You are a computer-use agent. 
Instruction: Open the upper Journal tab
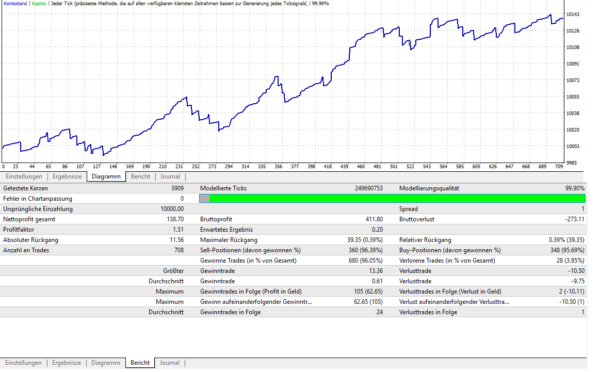pyautogui.click(x=170, y=176)
